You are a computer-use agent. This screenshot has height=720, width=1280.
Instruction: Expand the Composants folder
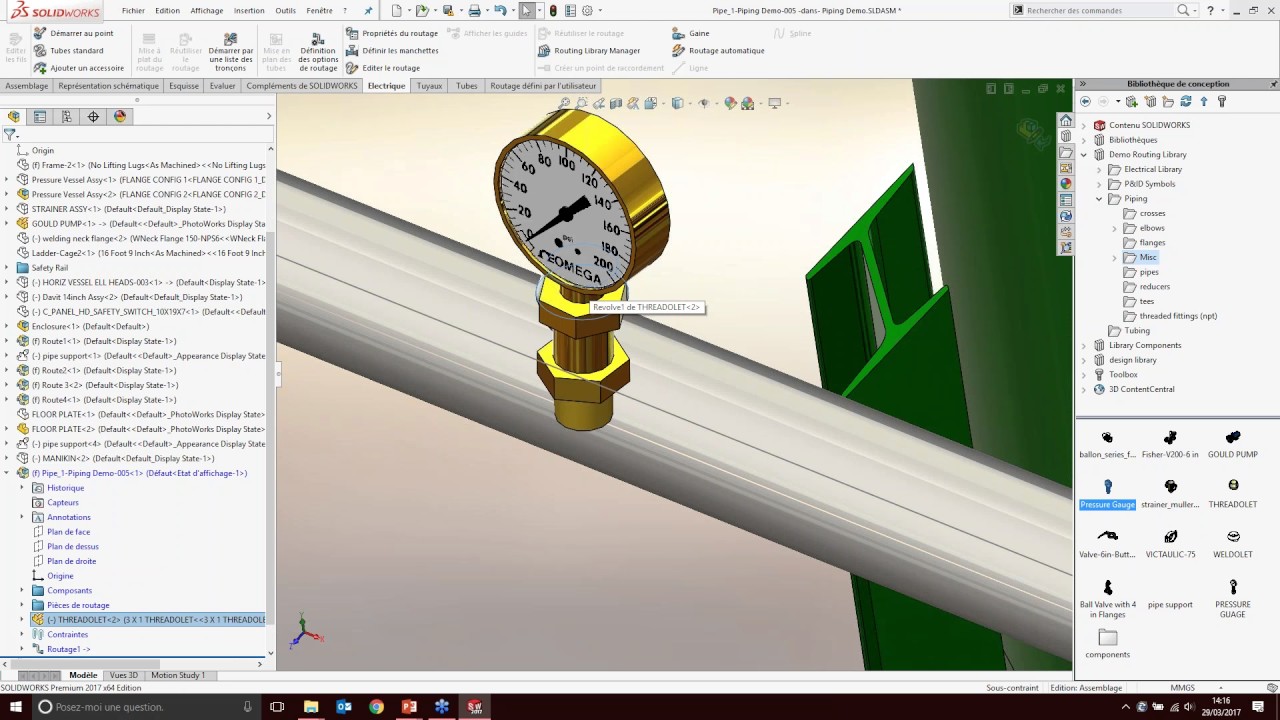pos(22,590)
